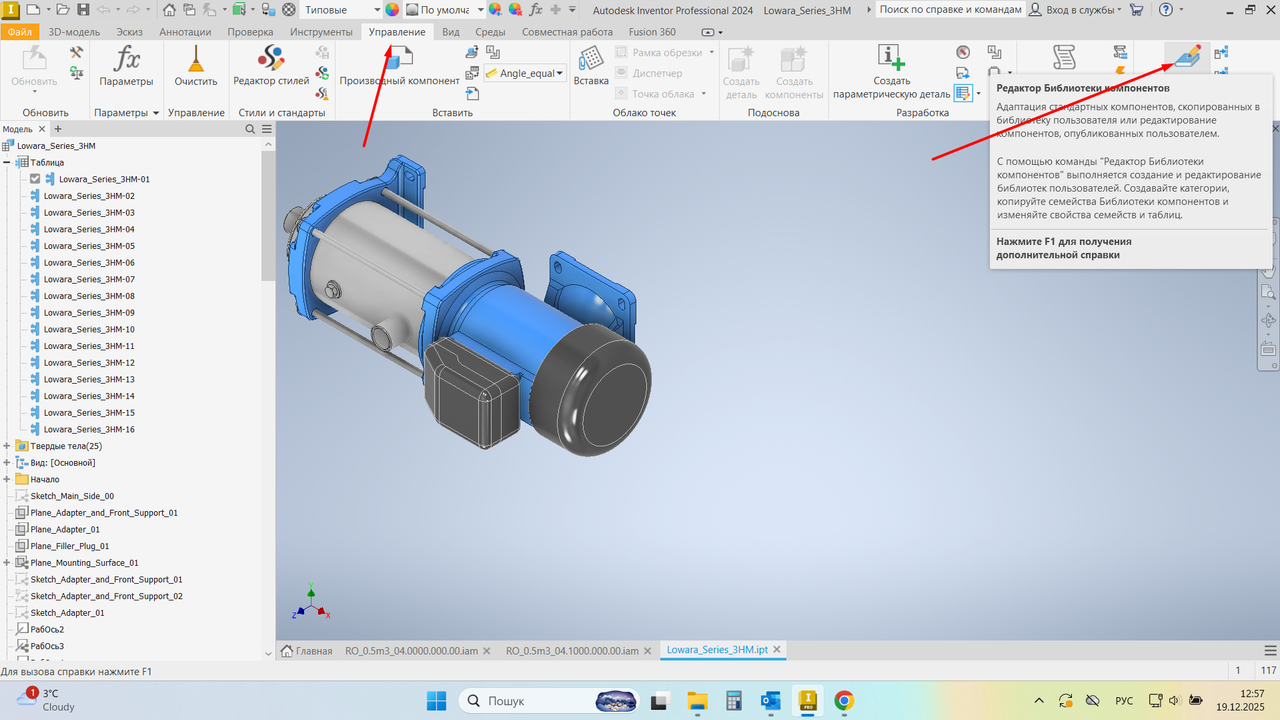Close the Модель browser panel tab
This screenshot has height=720, width=1280.
tap(43, 129)
